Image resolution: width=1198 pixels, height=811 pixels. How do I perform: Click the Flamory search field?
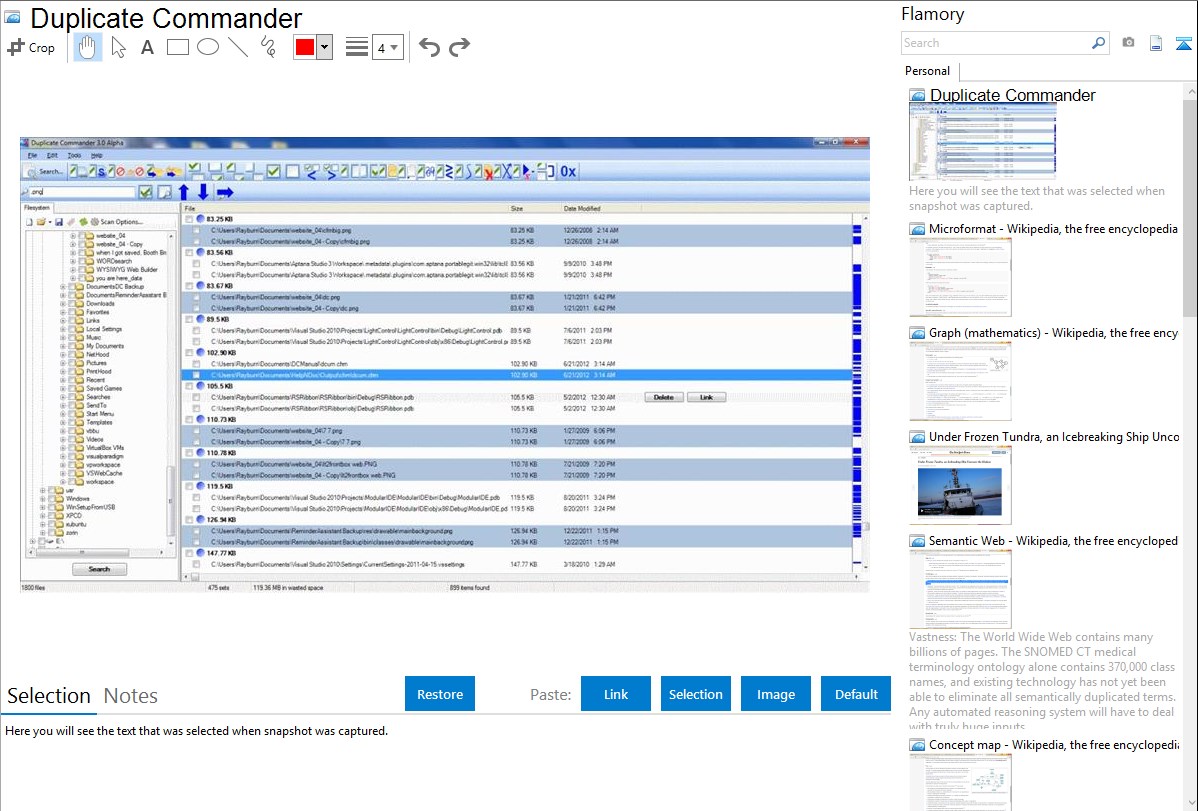[x=996, y=43]
